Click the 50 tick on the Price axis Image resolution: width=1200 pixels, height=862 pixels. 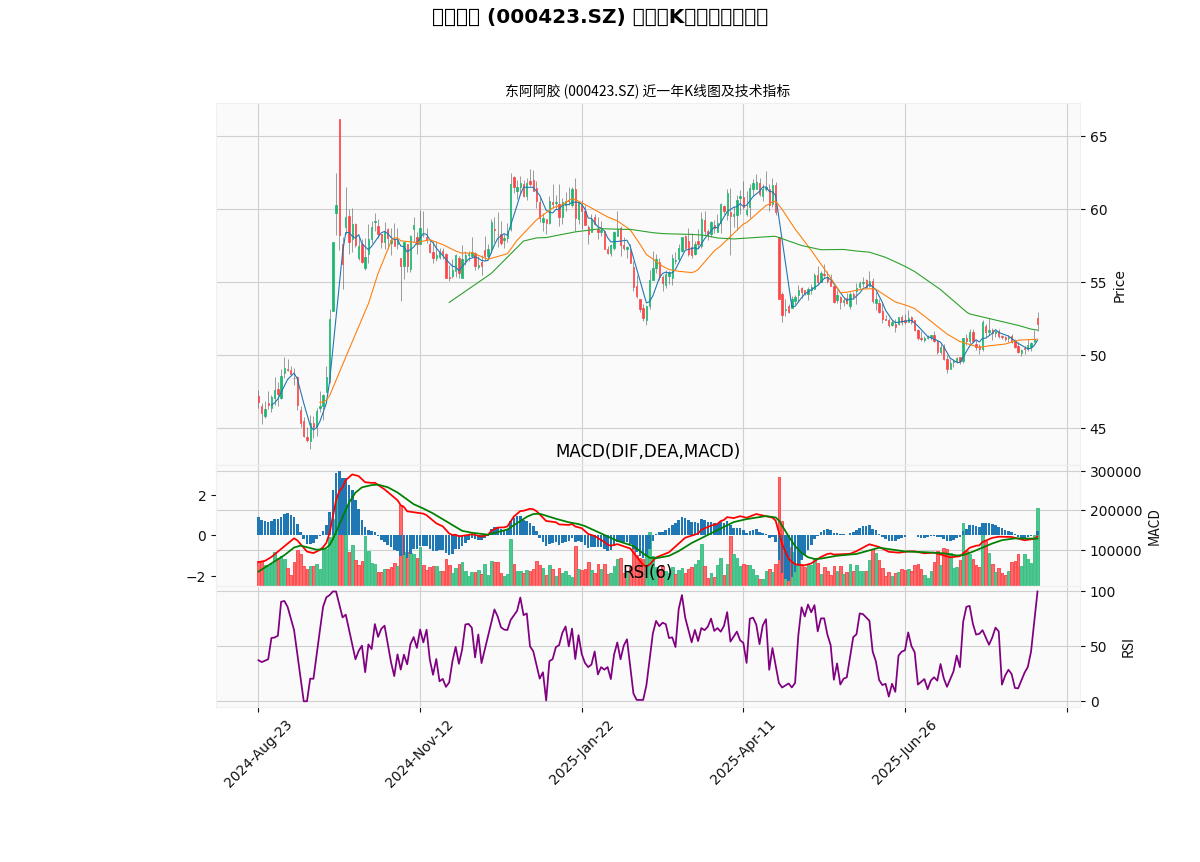pos(1099,356)
